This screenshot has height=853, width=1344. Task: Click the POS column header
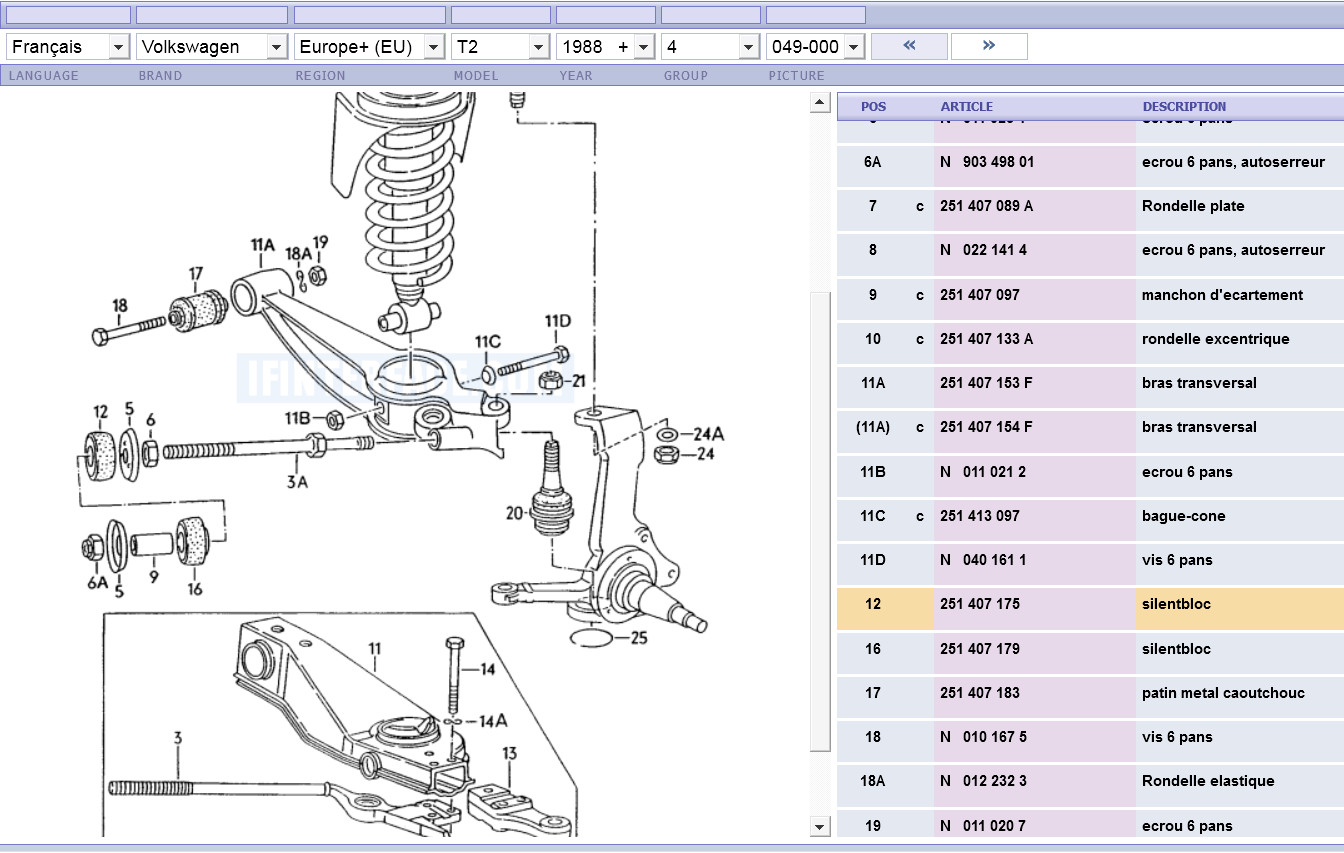(x=873, y=106)
